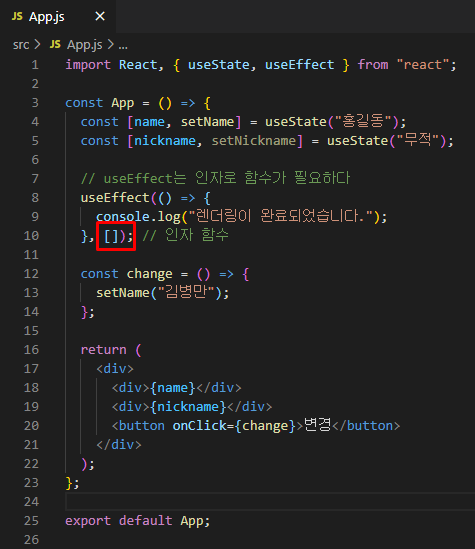Open the App.js breadcrumb segment

coord(85,45)
